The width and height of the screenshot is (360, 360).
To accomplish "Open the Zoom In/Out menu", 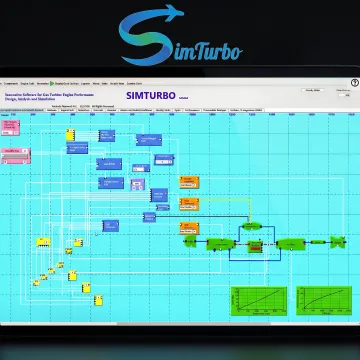I will (134, 83).
